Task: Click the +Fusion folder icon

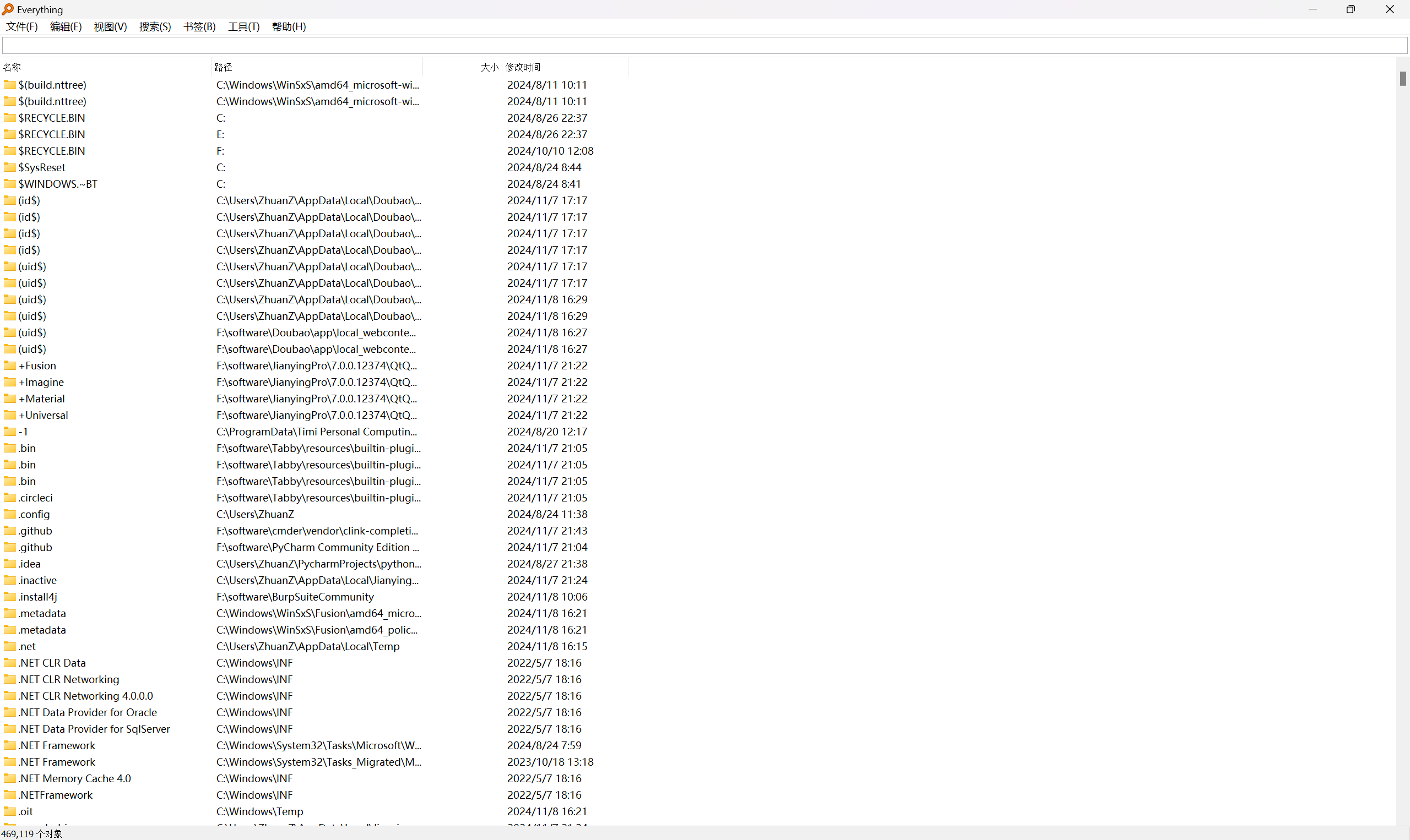Action: pyautogui.click(x=9, y=366)
